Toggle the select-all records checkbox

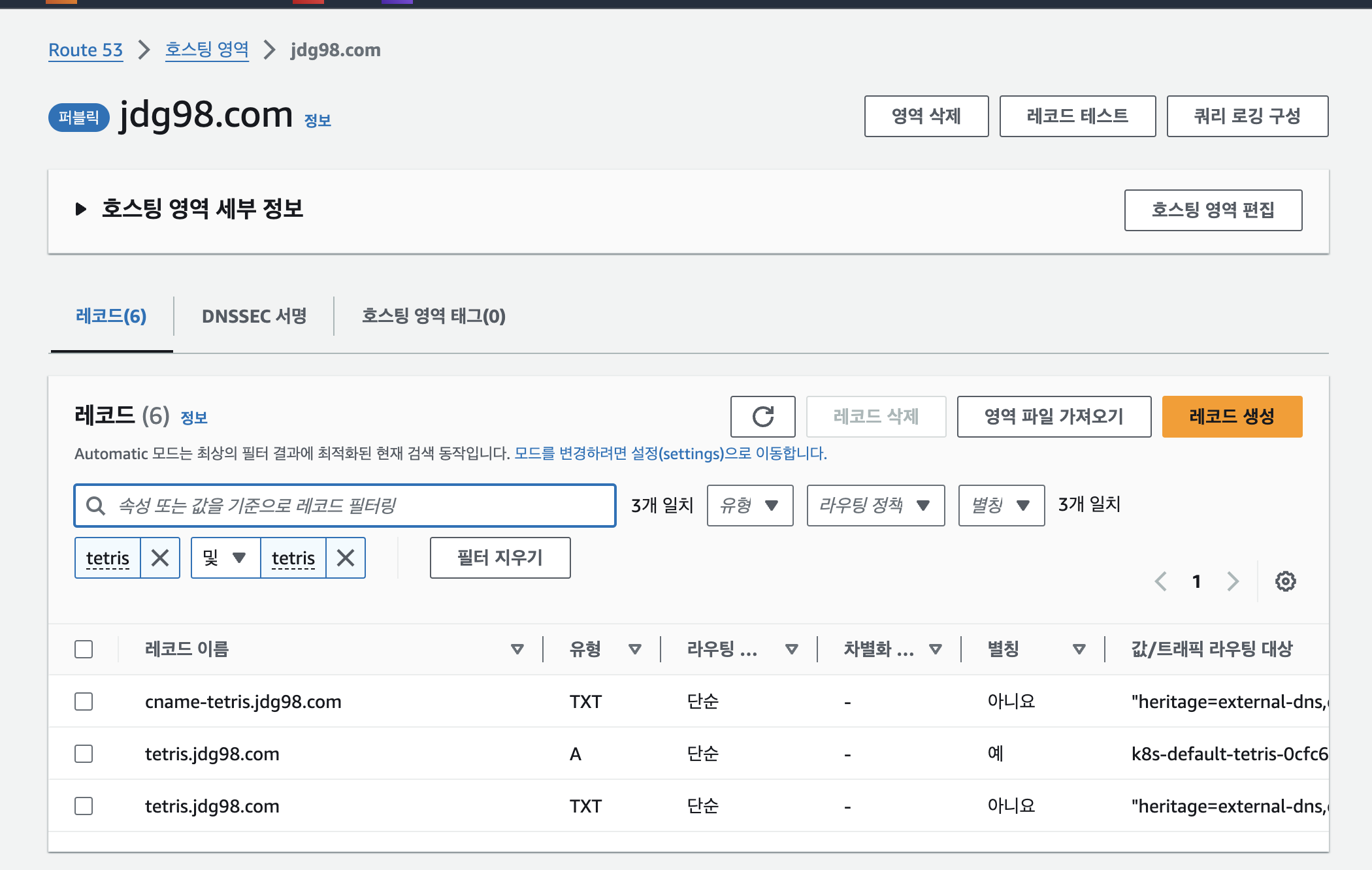pos(84,649)
